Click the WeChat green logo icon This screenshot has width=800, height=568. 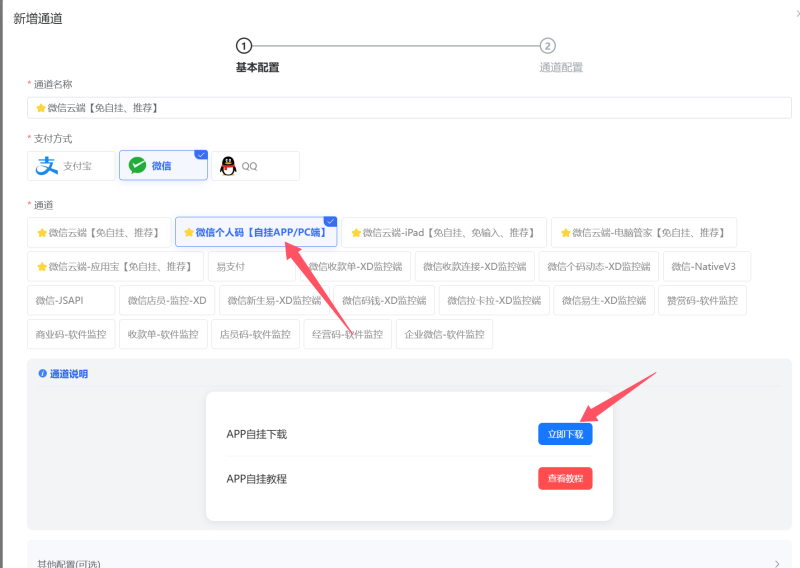click(x=137, y=165)
